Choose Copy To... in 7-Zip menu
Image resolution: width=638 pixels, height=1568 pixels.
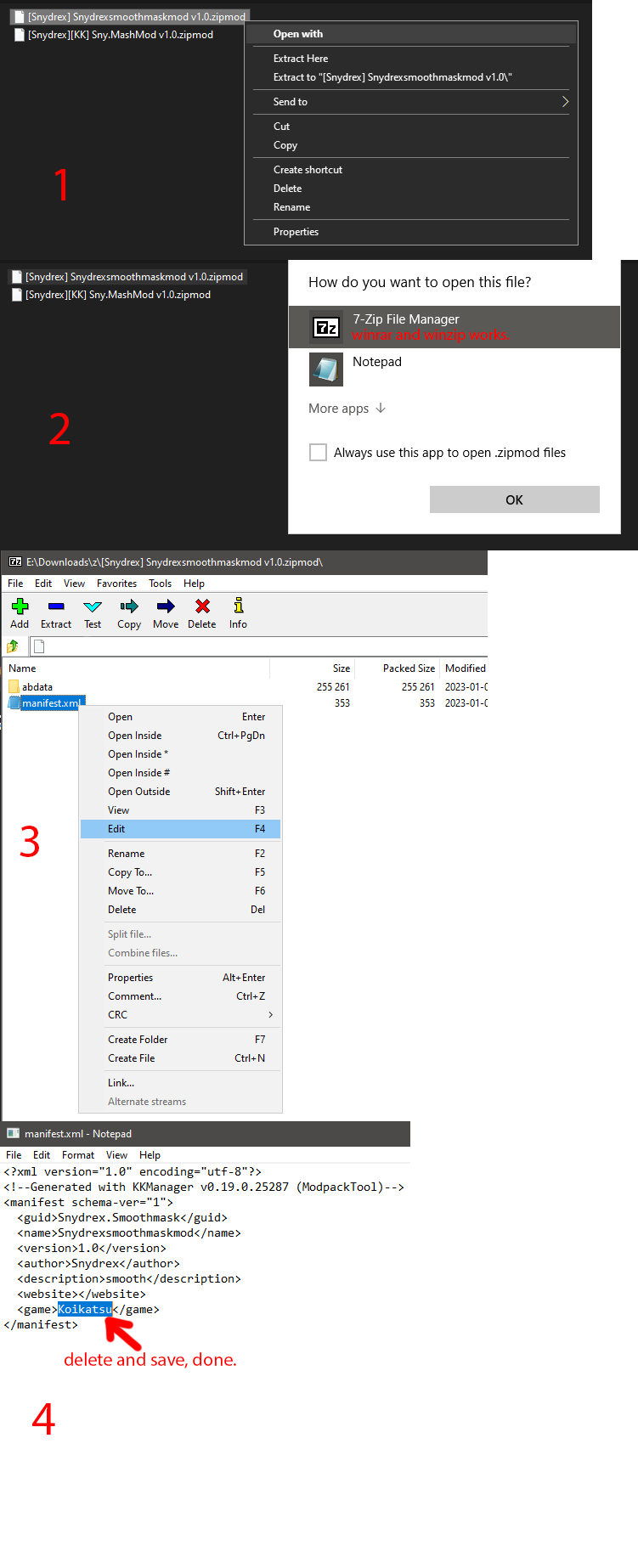[x=180, y=872]
